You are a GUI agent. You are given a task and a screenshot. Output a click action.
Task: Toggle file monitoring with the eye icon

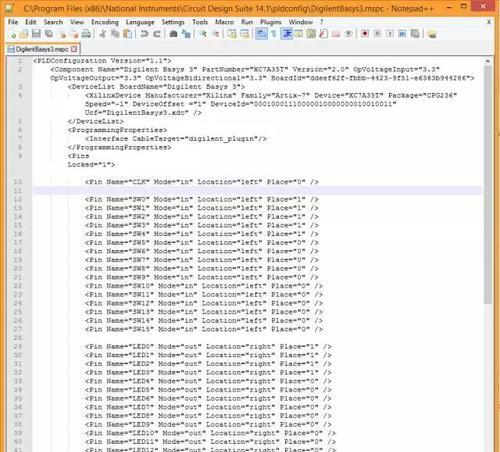[x=349, y=34]
